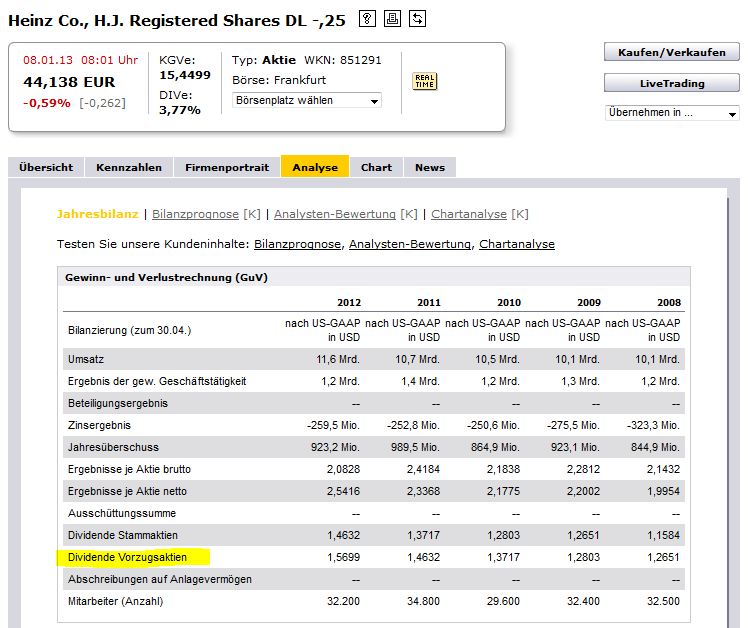Click the highlighted Dividende Vorzugsaktien row label

tap(127, 557)
